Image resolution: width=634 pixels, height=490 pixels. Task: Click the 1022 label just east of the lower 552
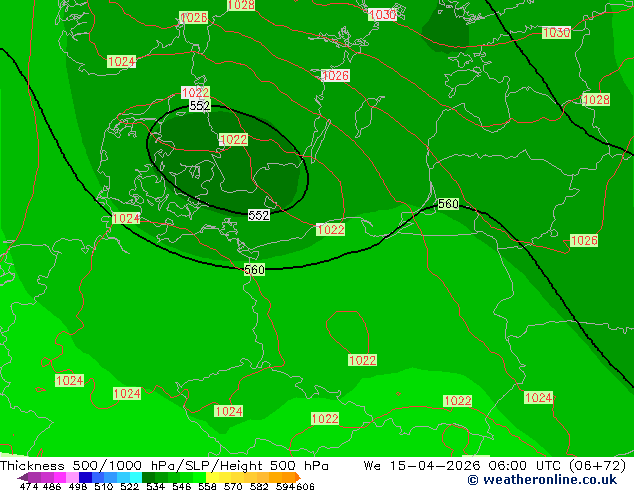331,230
